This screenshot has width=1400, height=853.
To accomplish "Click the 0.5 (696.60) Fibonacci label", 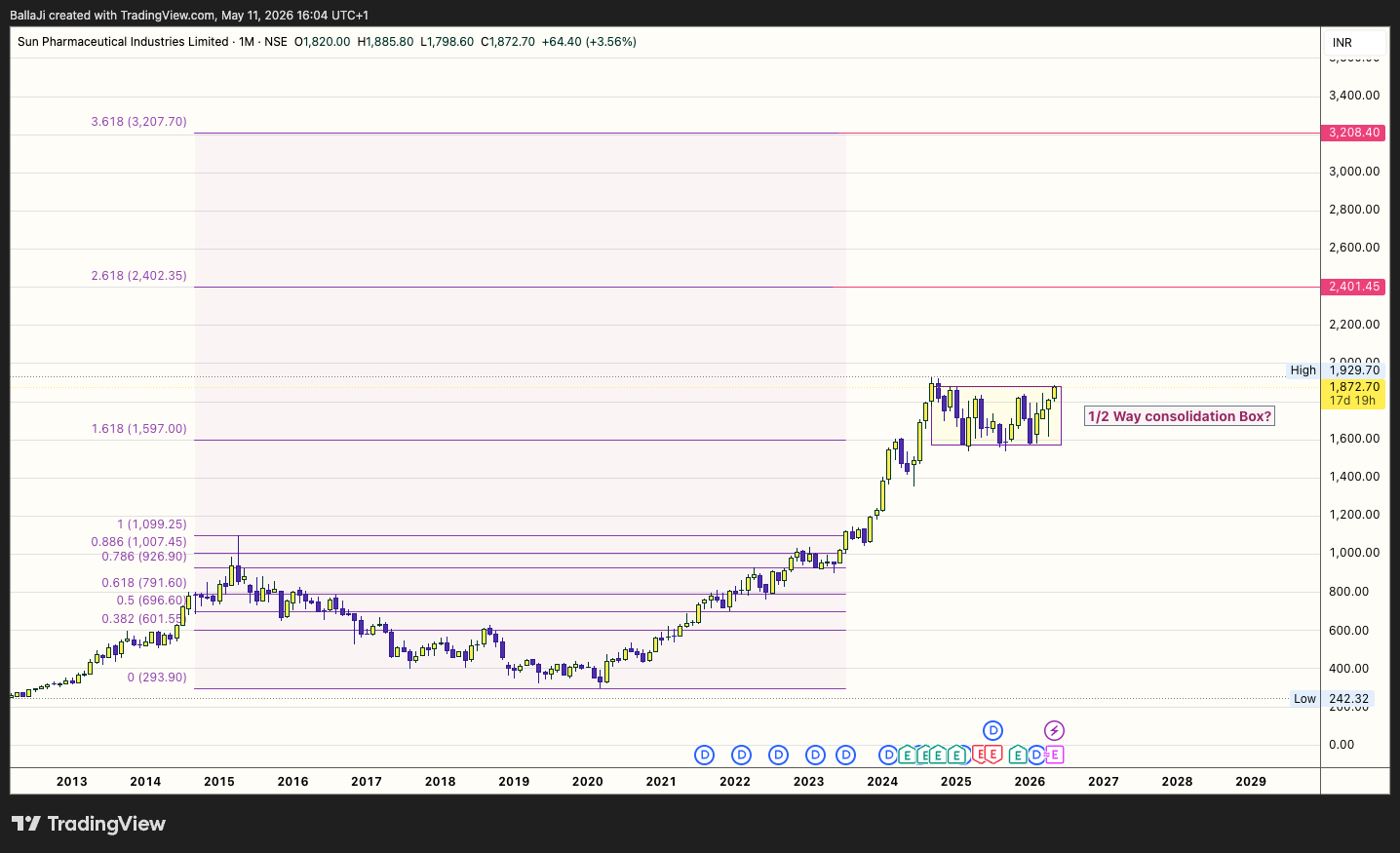I will point(151,601).
